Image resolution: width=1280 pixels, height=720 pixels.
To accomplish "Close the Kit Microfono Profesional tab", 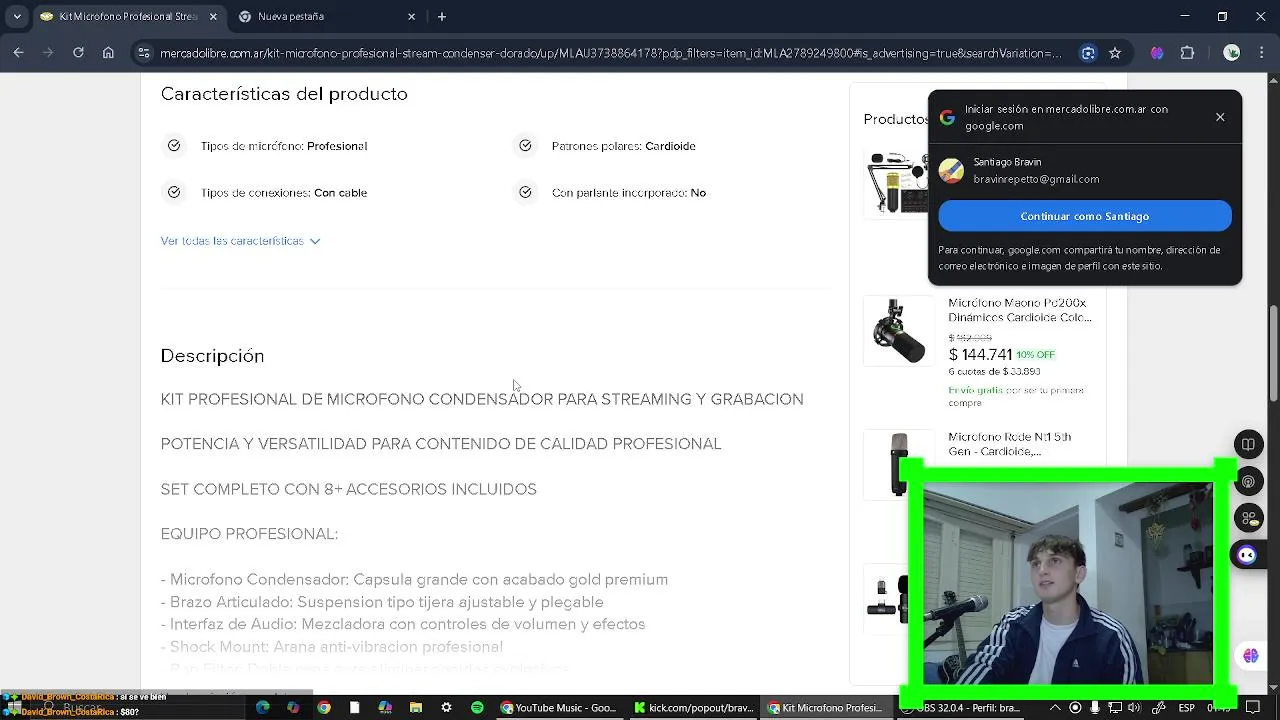I will pyautogui.click(x=212, y=16).
